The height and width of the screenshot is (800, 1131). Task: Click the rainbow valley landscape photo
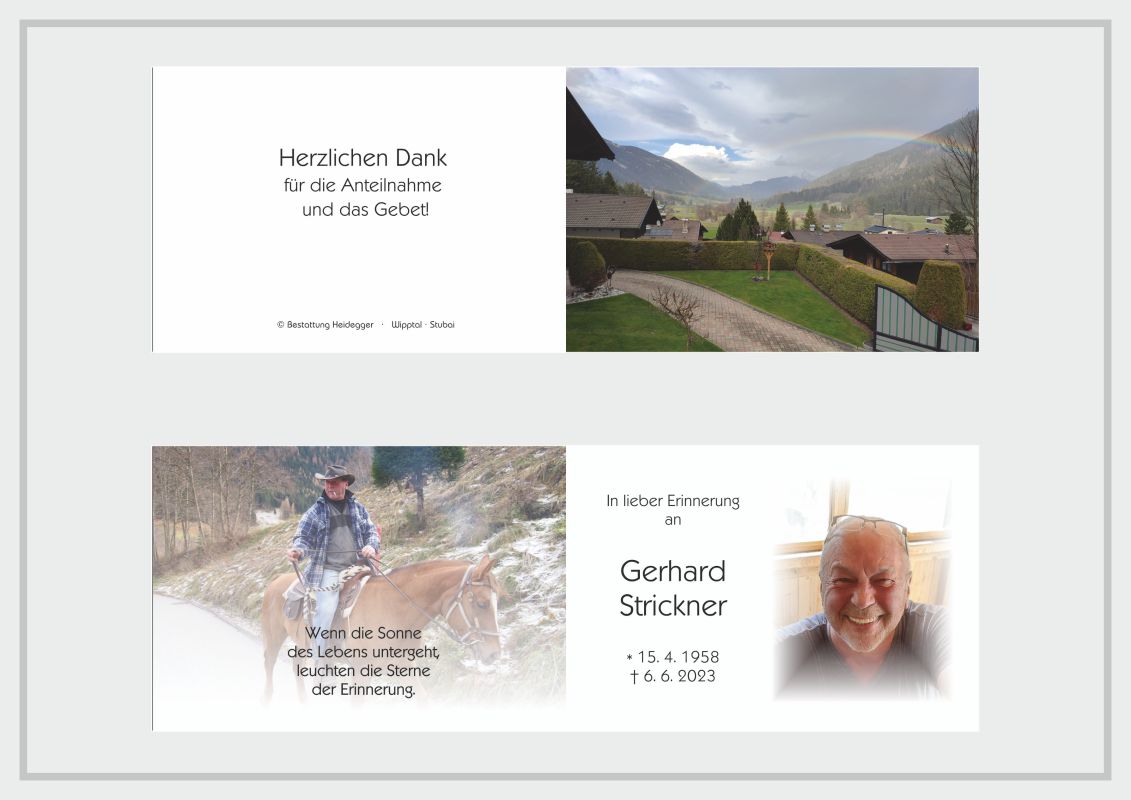772,209
